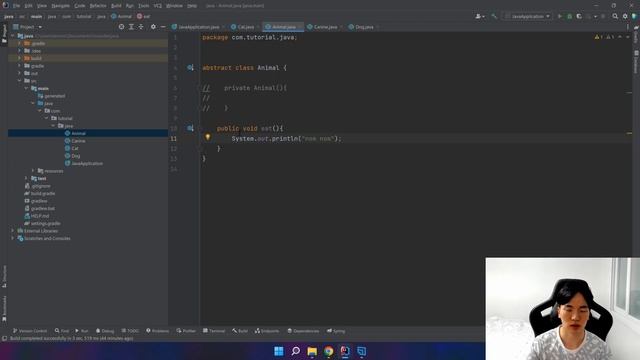Screen dimensions: 640x360
Task: Open the Navigate menu
Action: [60, 6]
